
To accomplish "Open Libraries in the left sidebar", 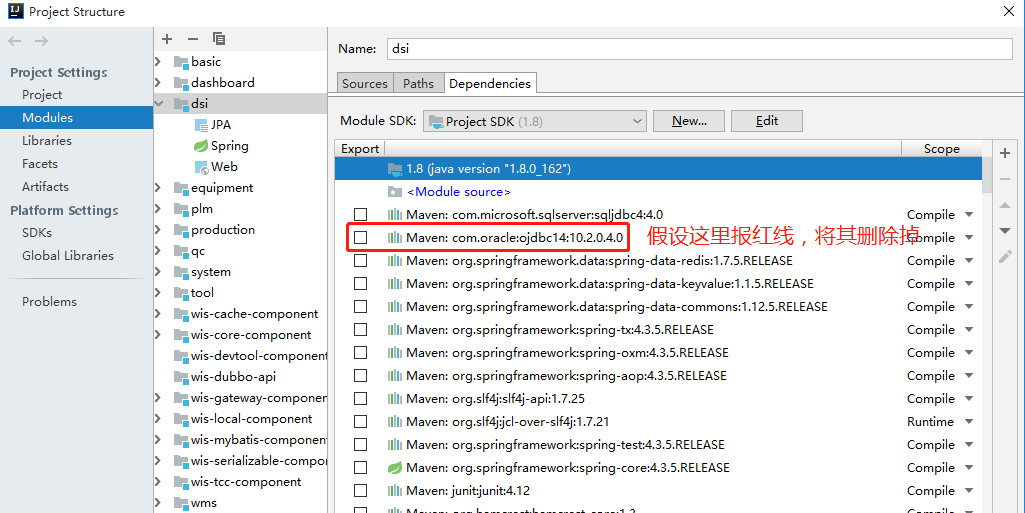I will point(47,141).
